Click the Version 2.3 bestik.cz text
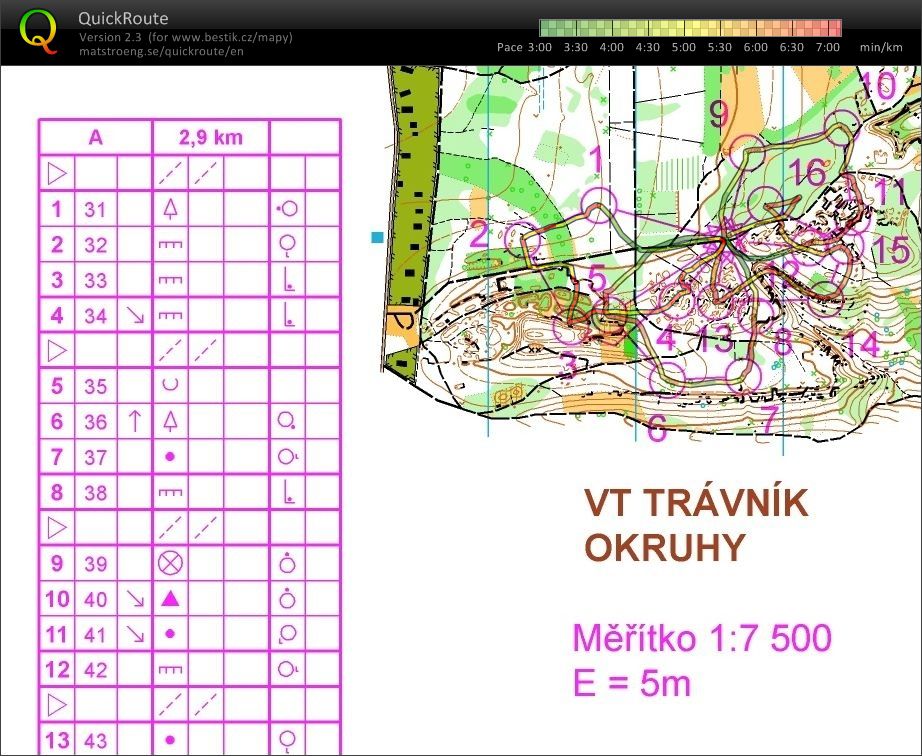The height and width of the screenshot is (756, 922). point(185,37)
